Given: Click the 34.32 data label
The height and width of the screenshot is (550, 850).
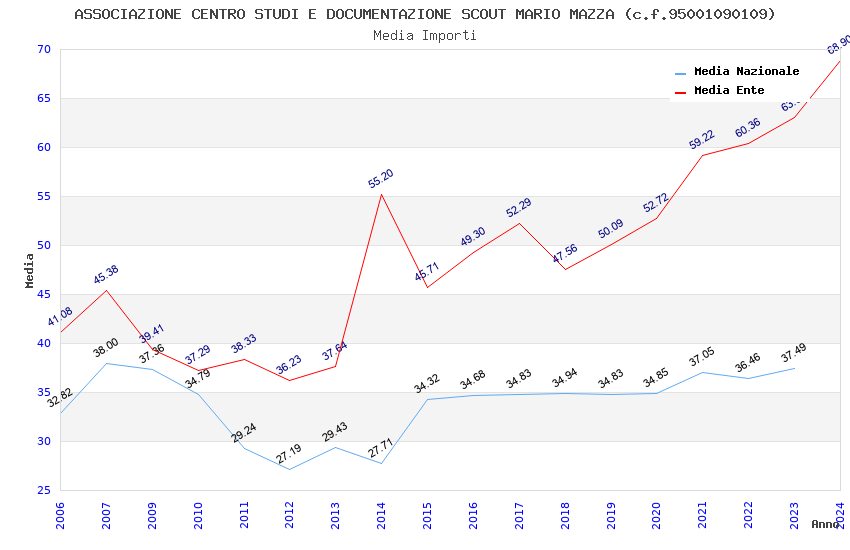Looking at the screenshot, I should coord(427,384).
